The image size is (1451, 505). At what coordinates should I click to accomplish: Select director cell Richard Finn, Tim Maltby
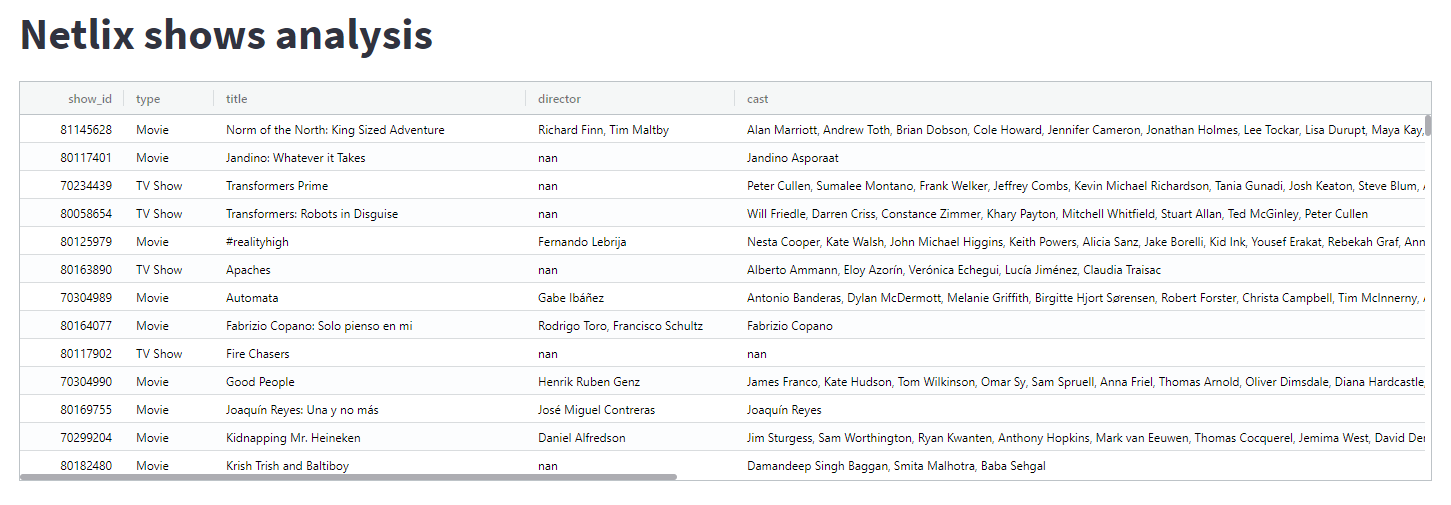[630, 130]
